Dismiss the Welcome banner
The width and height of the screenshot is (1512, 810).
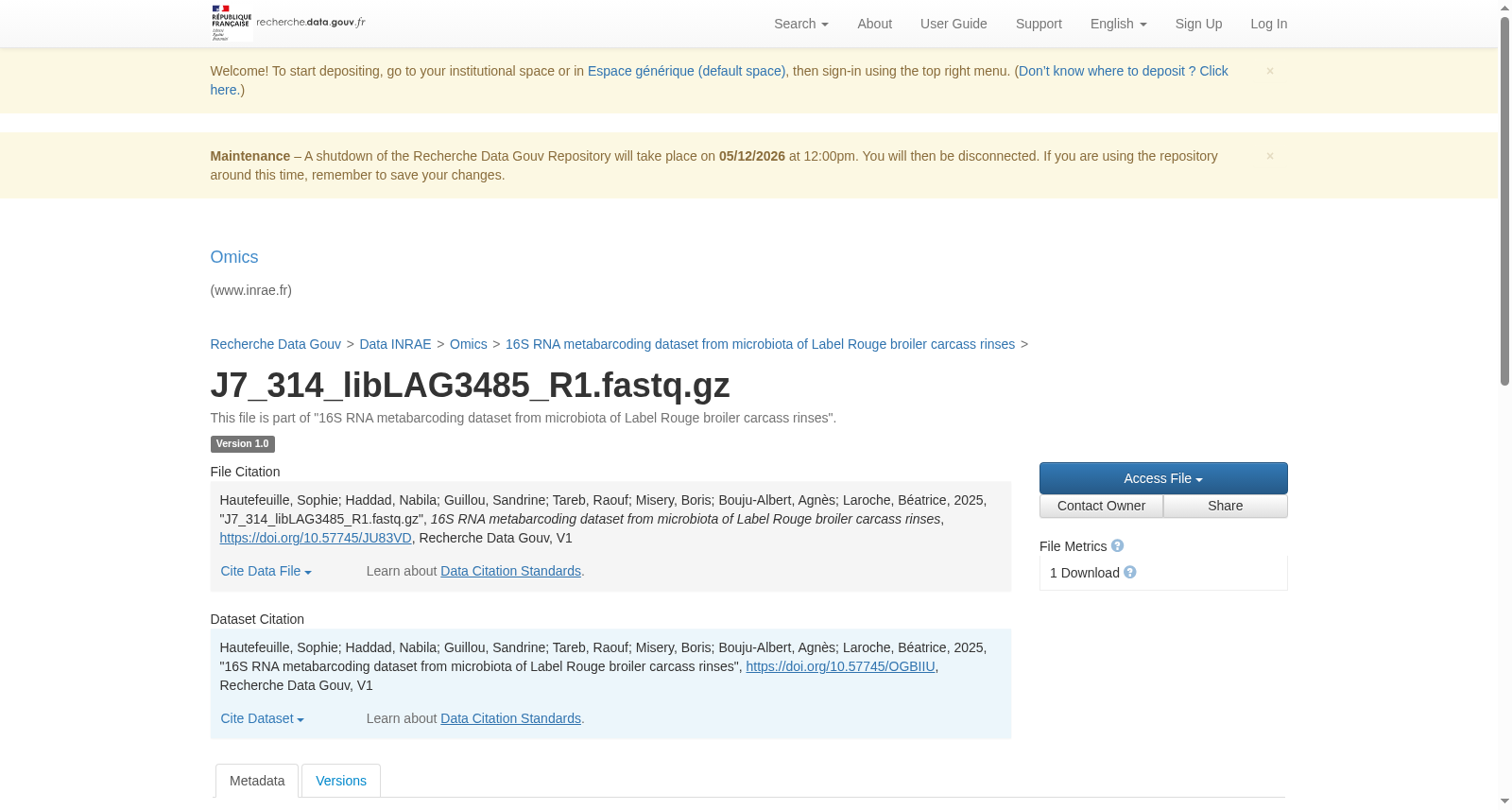[1270, 71]
